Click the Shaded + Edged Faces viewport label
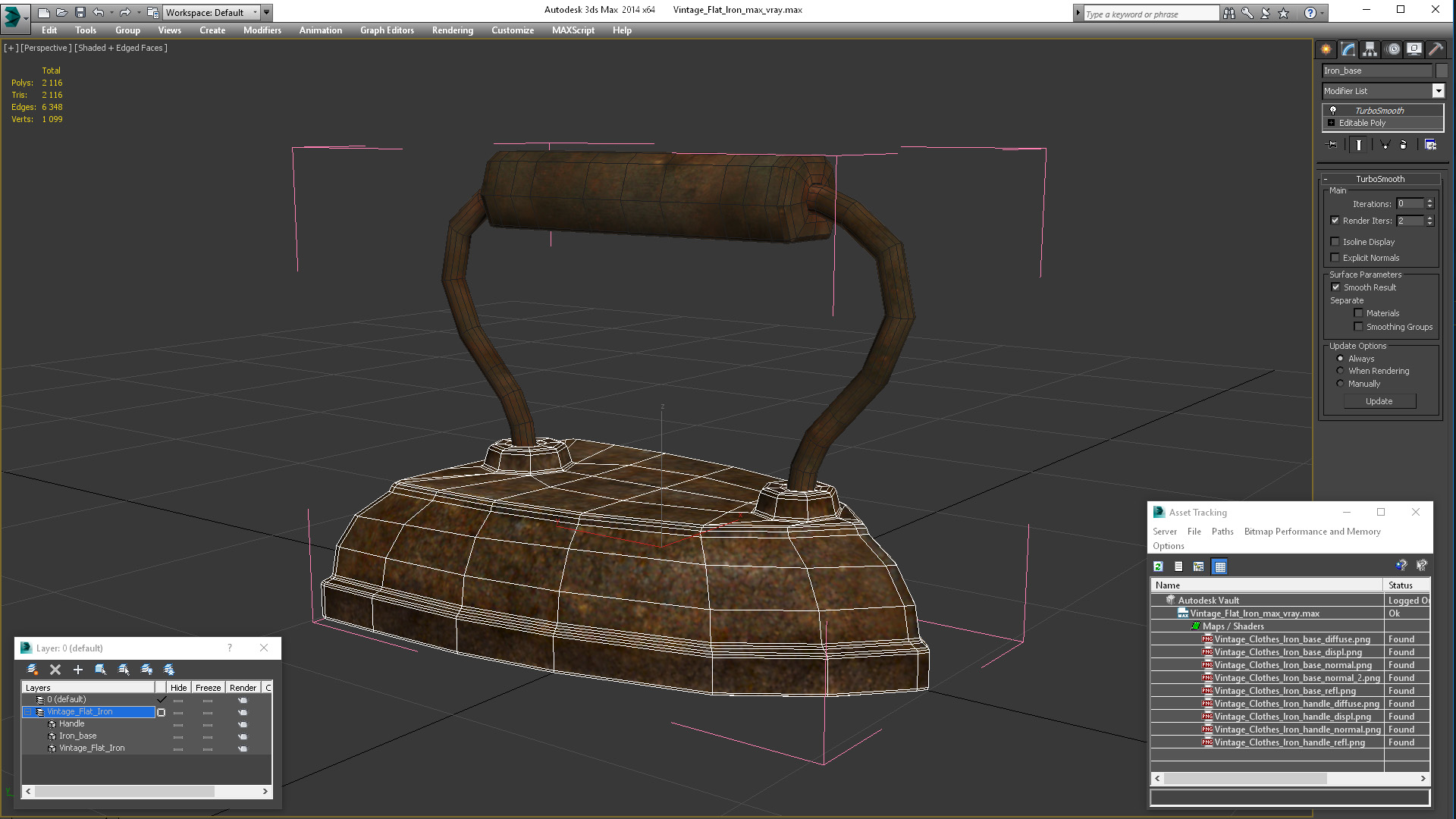This screenshot has height=819, width=1456. (x=121, y=48)
